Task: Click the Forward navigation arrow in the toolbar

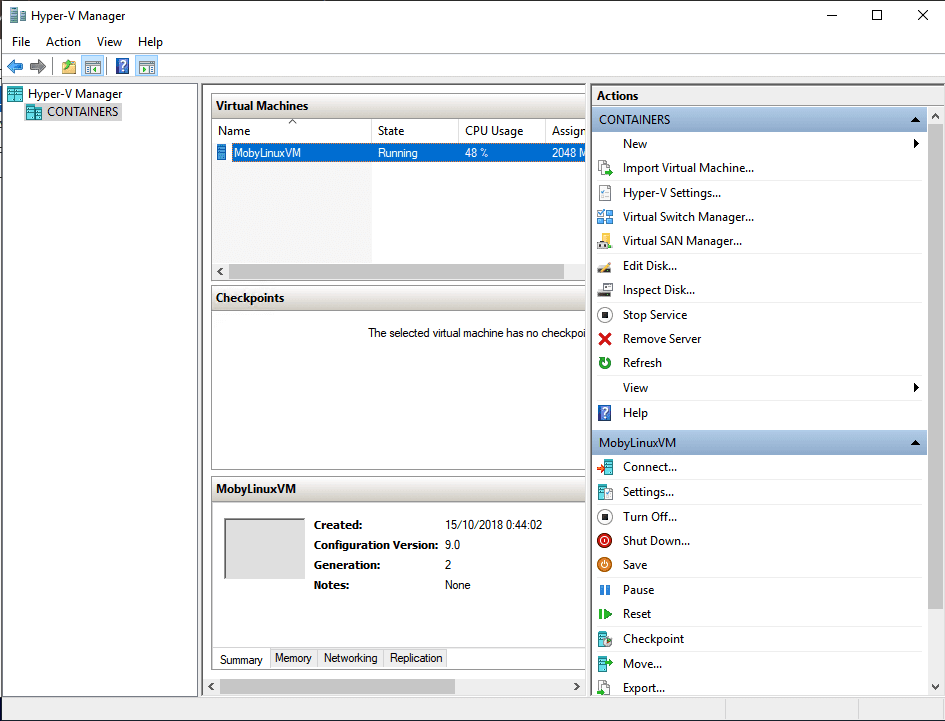Action: coord(37,65)
